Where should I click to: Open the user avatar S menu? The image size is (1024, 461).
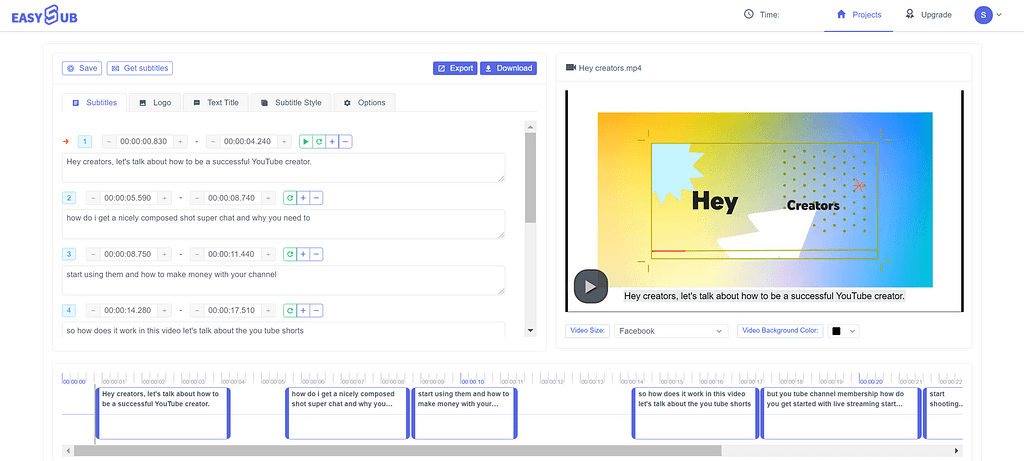(987, 15)
